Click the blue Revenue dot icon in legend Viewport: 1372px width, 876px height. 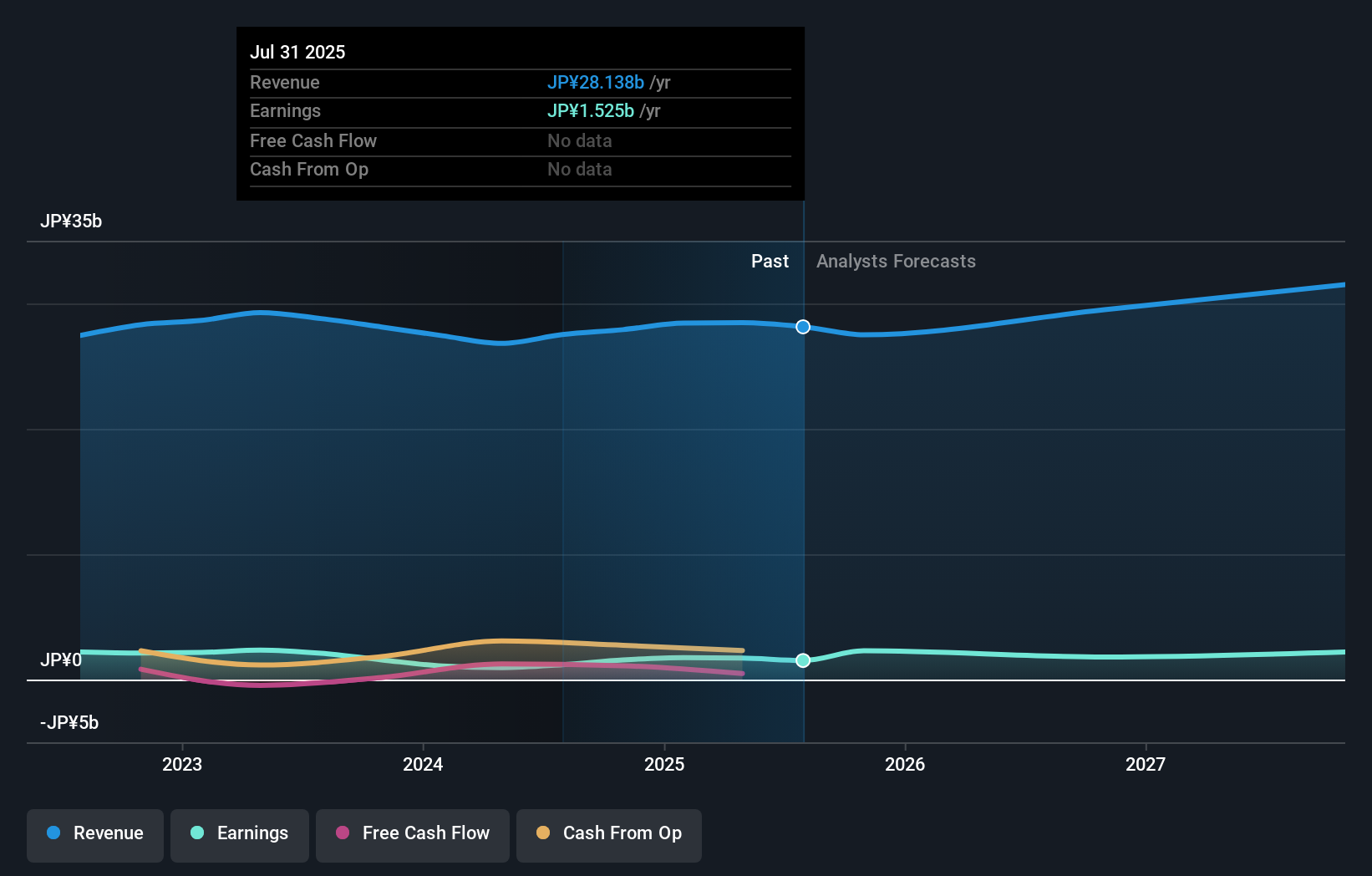(x=52, y=833)
